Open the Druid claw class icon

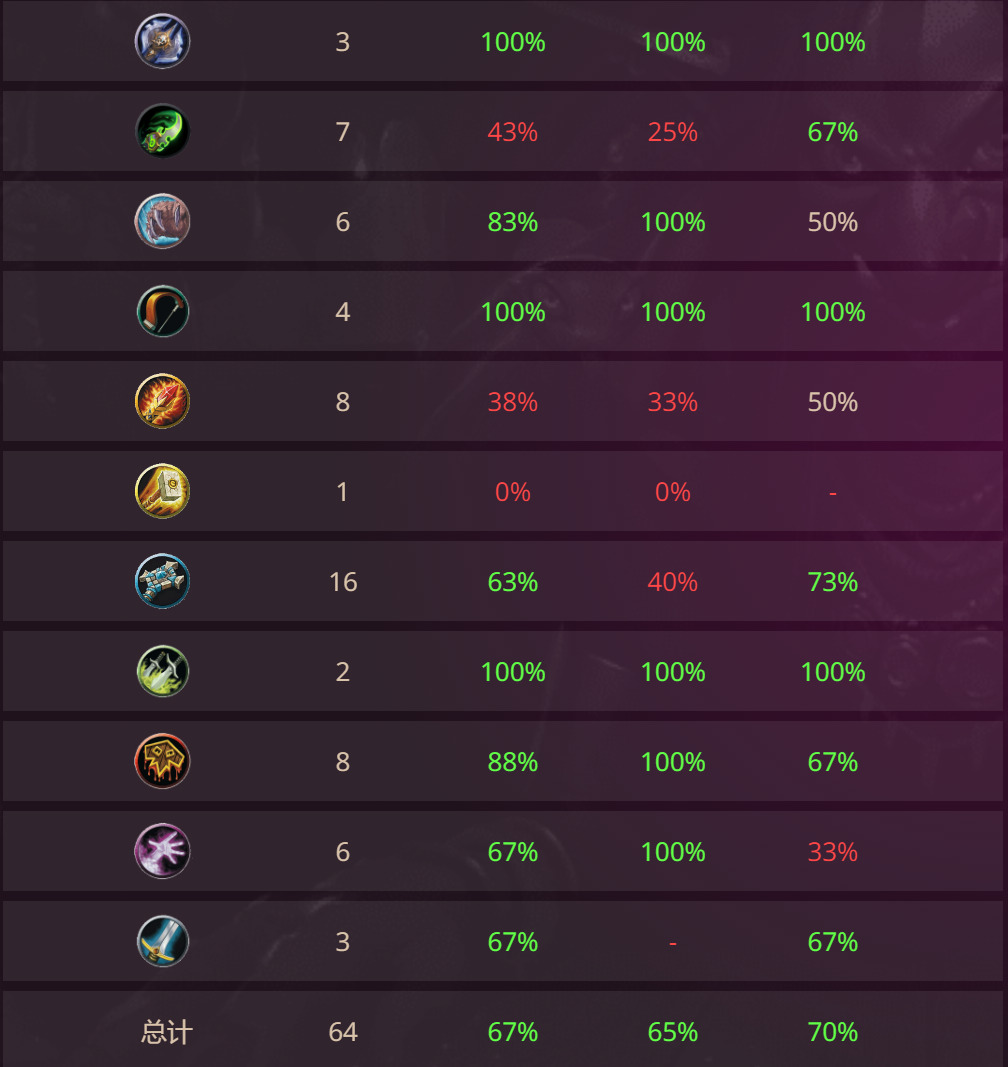(x=162, y=221)
